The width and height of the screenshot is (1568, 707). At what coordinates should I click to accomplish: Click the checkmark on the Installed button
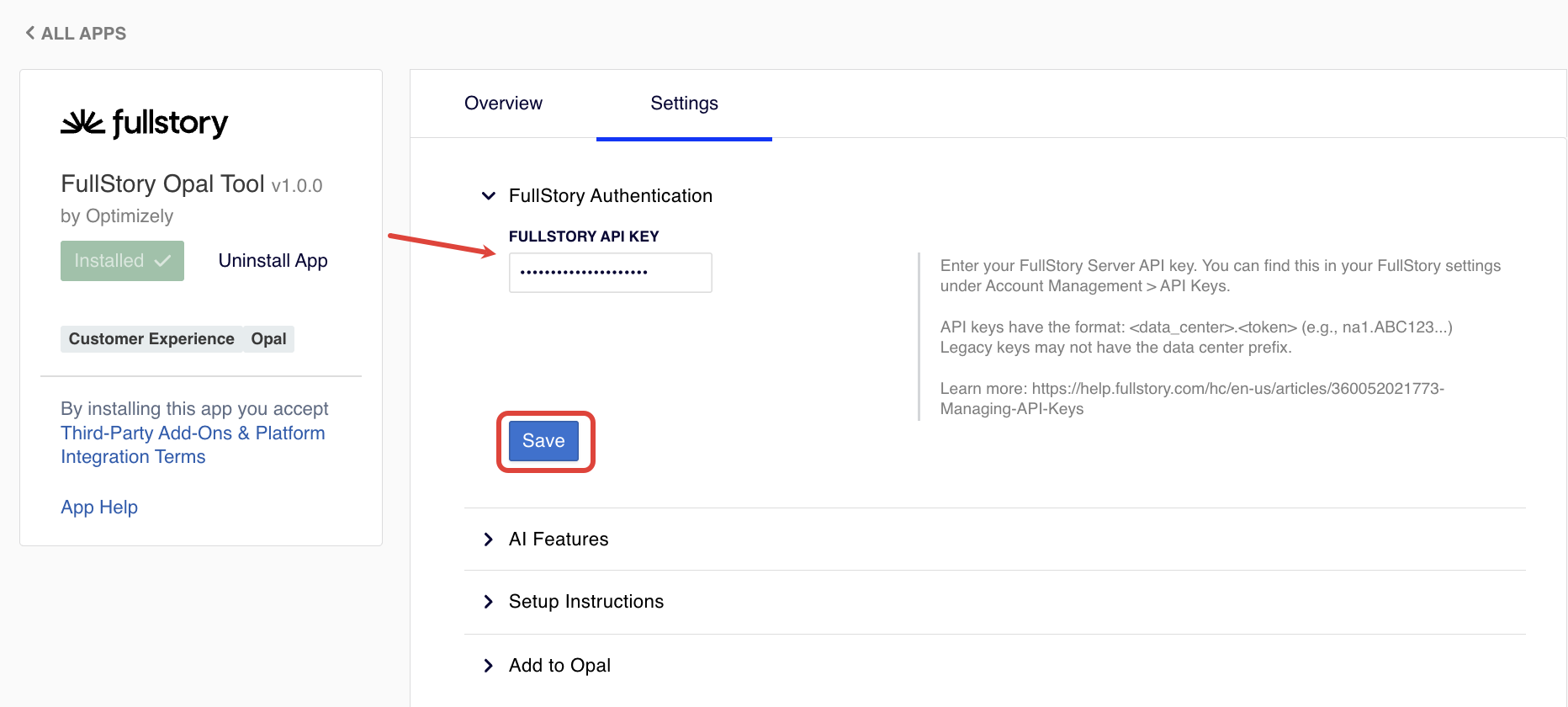pyautogui.click(x=163, y=261)
